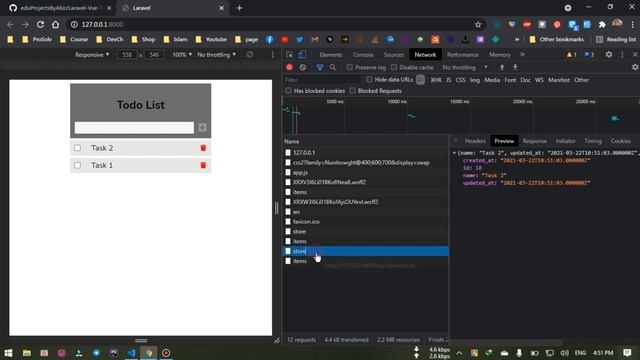Open the Initiator tab of request details
Viewport: 640px width, 360px height.
[565, 141]
